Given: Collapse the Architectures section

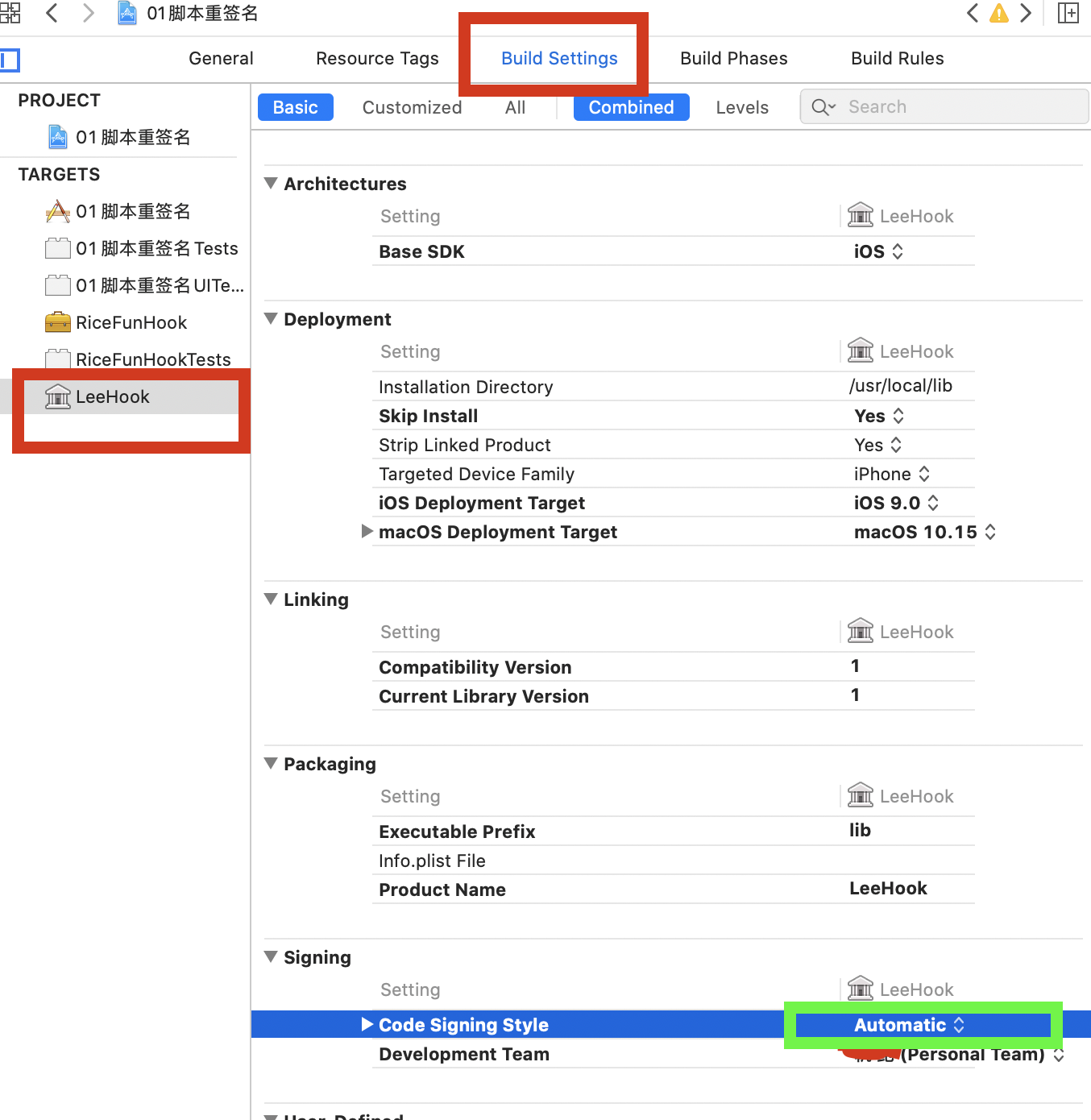Looking at the screenshot, I should tap(272, 183).
